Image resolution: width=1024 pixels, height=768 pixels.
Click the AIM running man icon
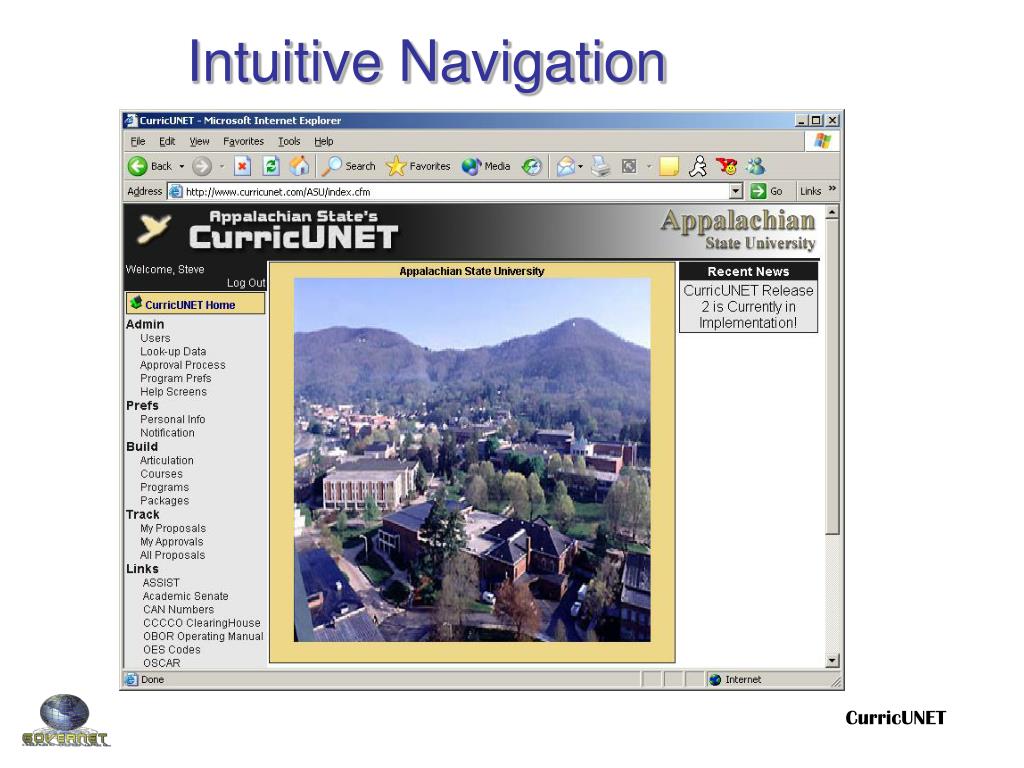click(698, 167)
